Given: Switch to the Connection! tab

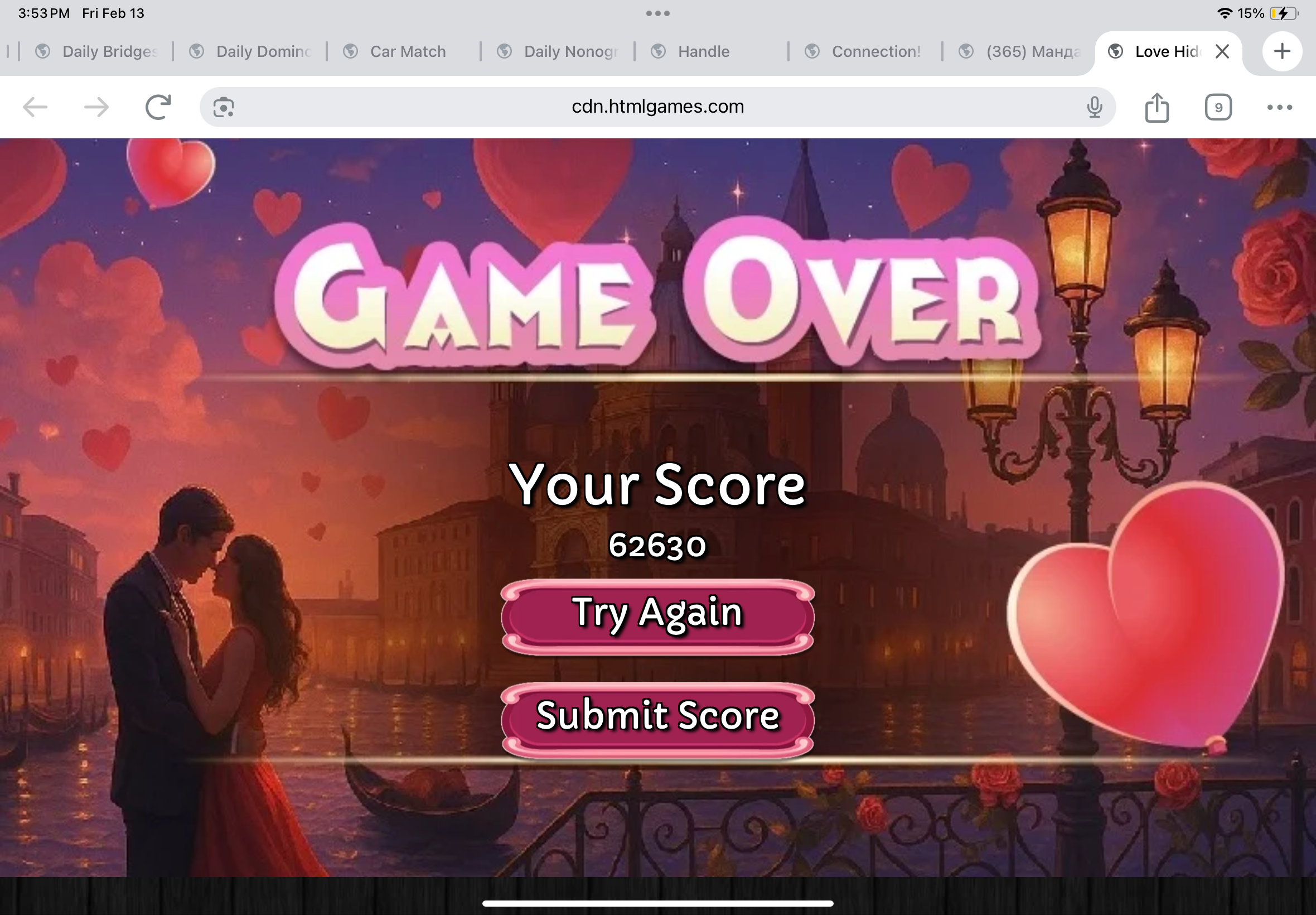Looking at the screenshot, I should click(865, 51).
